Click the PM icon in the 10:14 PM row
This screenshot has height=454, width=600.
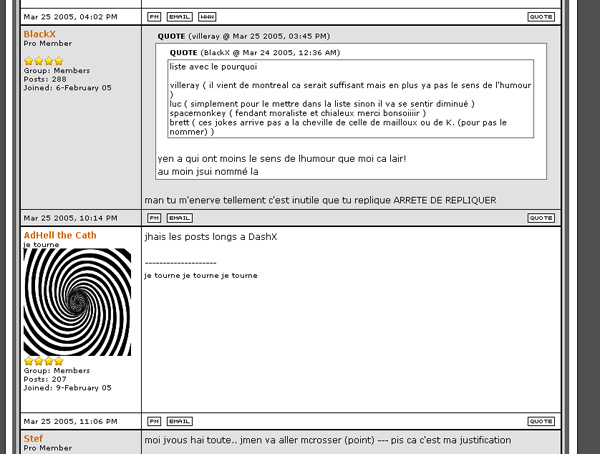tap(153, 217)
